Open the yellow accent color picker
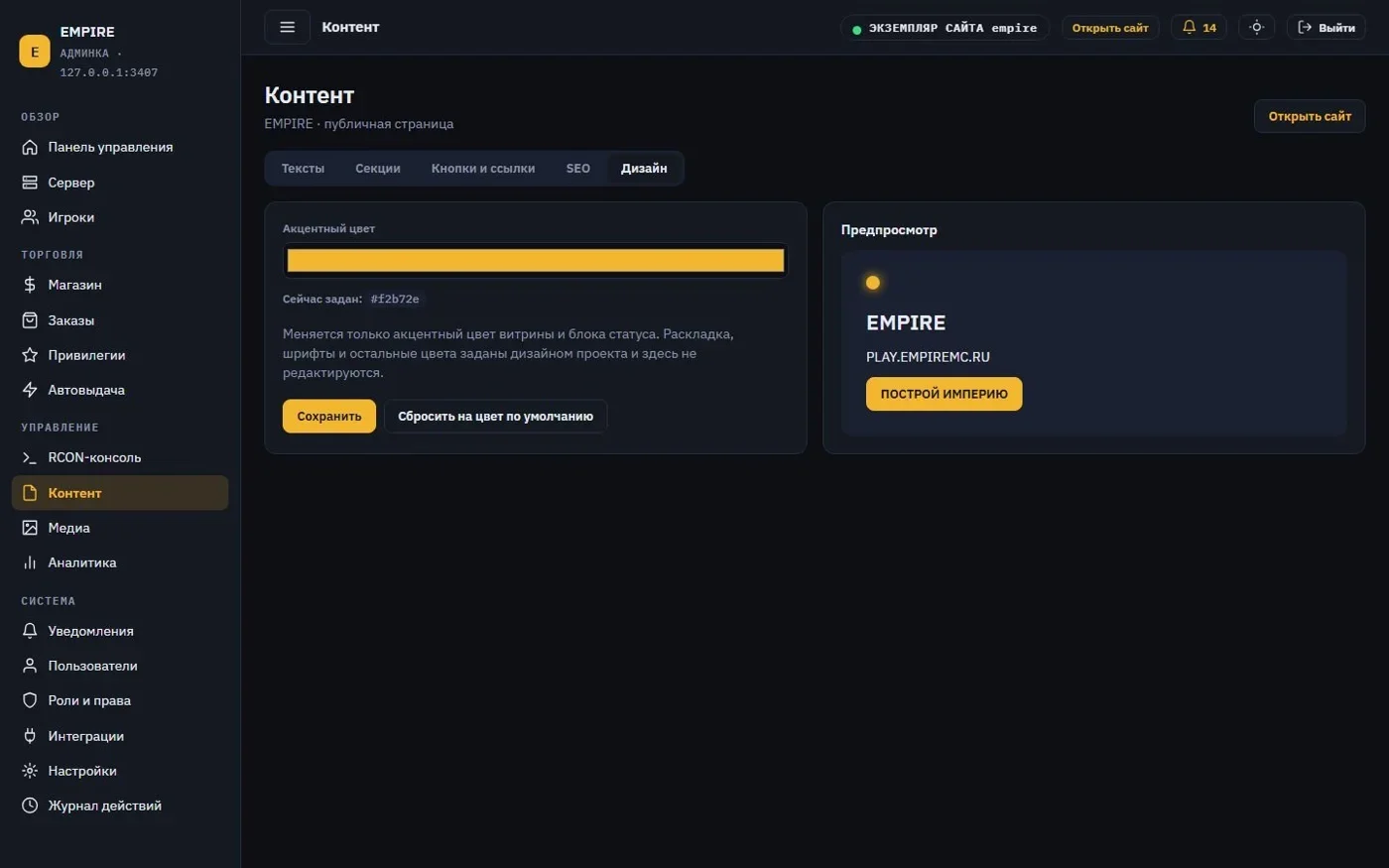 coord(536,261)
